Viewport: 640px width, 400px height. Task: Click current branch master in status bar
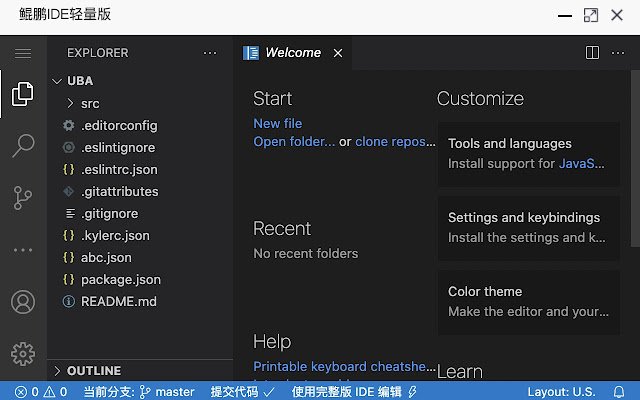click(139, 392)
